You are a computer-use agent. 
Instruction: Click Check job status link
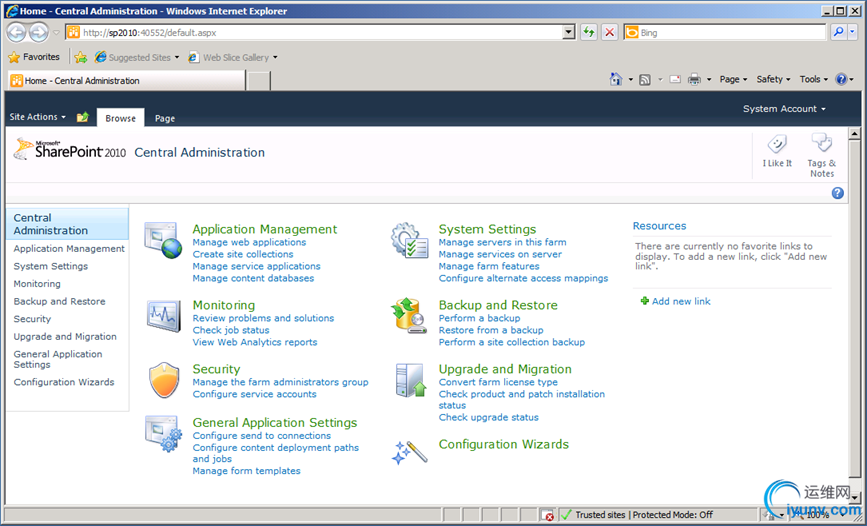[231, 330]
